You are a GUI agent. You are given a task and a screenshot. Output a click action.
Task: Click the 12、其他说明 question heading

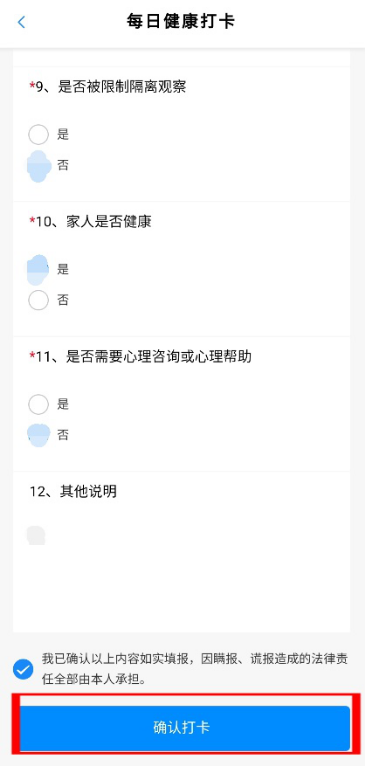tap(73, 491)
